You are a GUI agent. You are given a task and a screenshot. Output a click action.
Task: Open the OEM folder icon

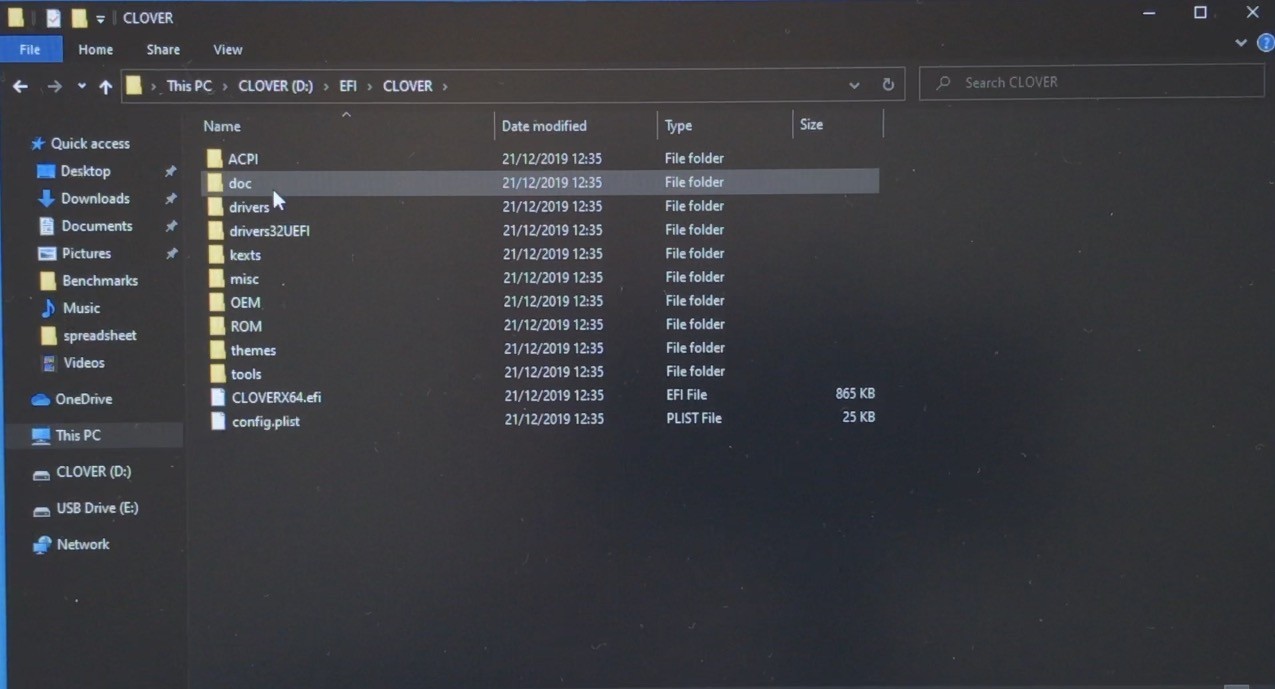(x=216, y=302)
